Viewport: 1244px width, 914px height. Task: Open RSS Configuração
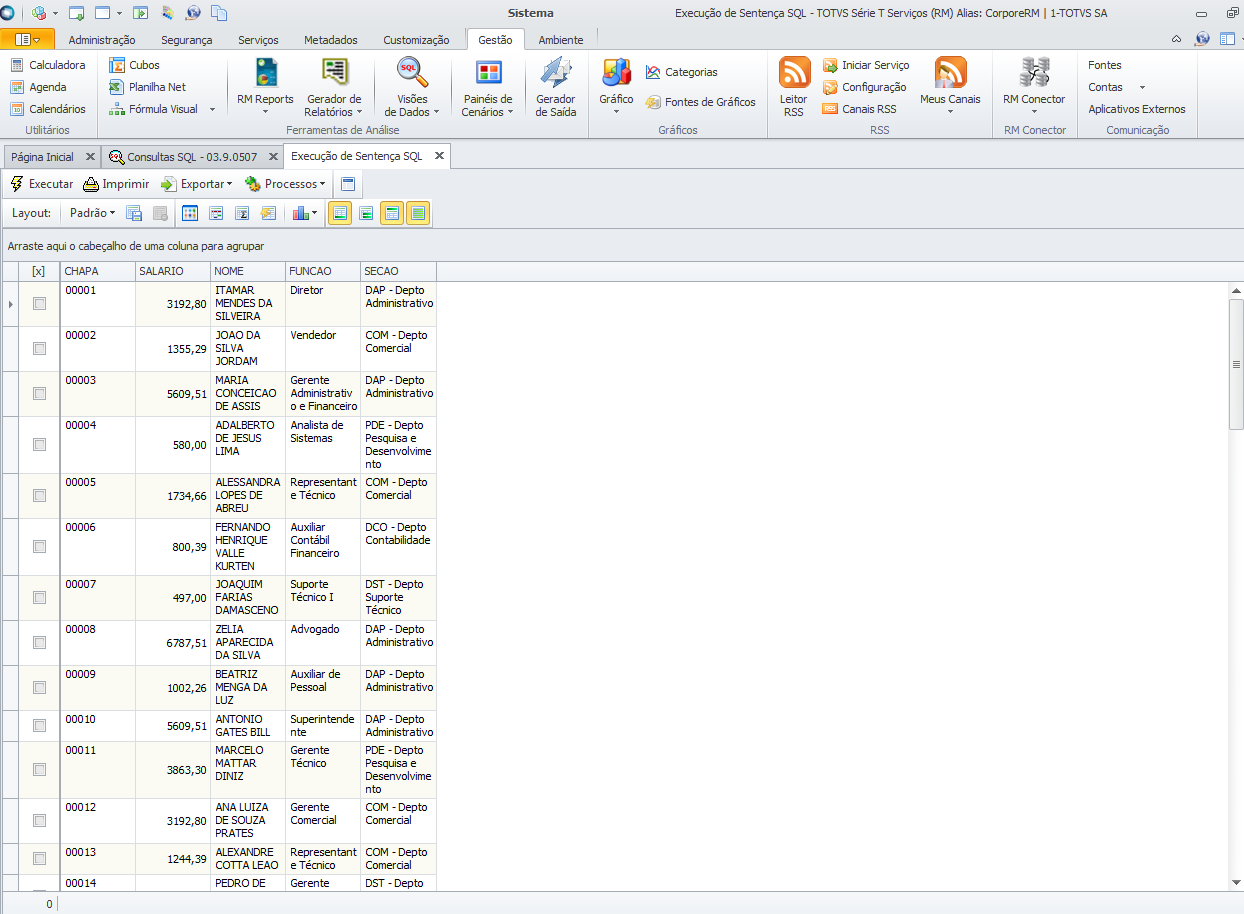point(864,87)
